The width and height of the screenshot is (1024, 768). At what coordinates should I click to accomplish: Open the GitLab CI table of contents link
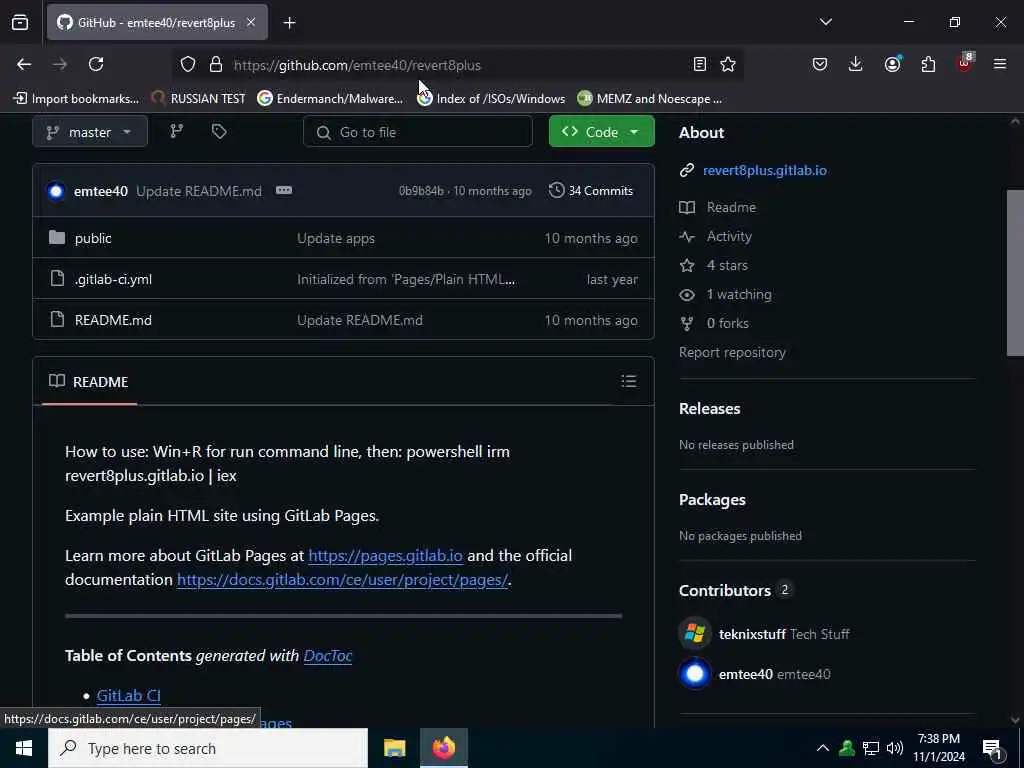coord(129,696)
